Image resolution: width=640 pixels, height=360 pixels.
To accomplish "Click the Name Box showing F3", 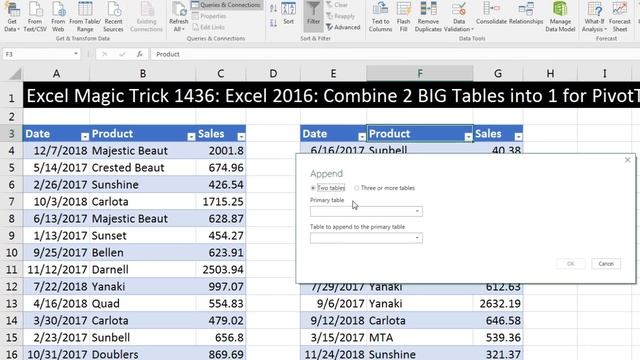I will click(38, 54).
